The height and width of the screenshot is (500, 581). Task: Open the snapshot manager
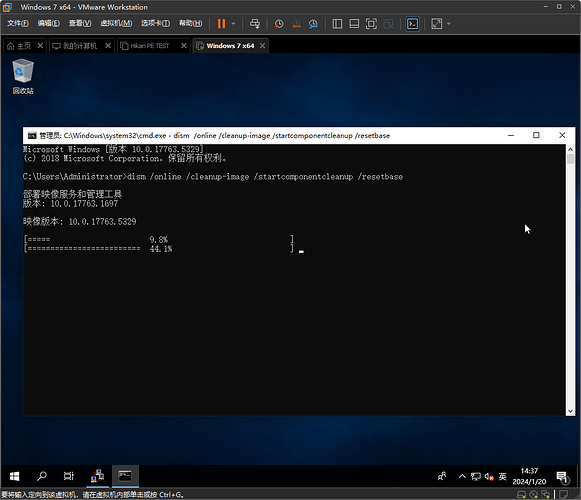coord(313,24)
